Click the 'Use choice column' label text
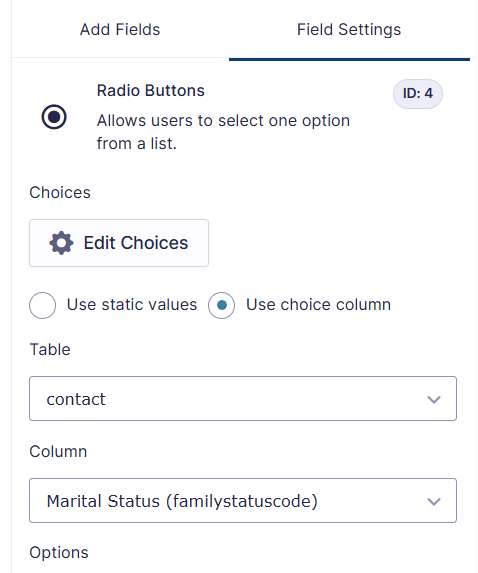The height and width of the screenshot is (573, 478). (318, 305)
